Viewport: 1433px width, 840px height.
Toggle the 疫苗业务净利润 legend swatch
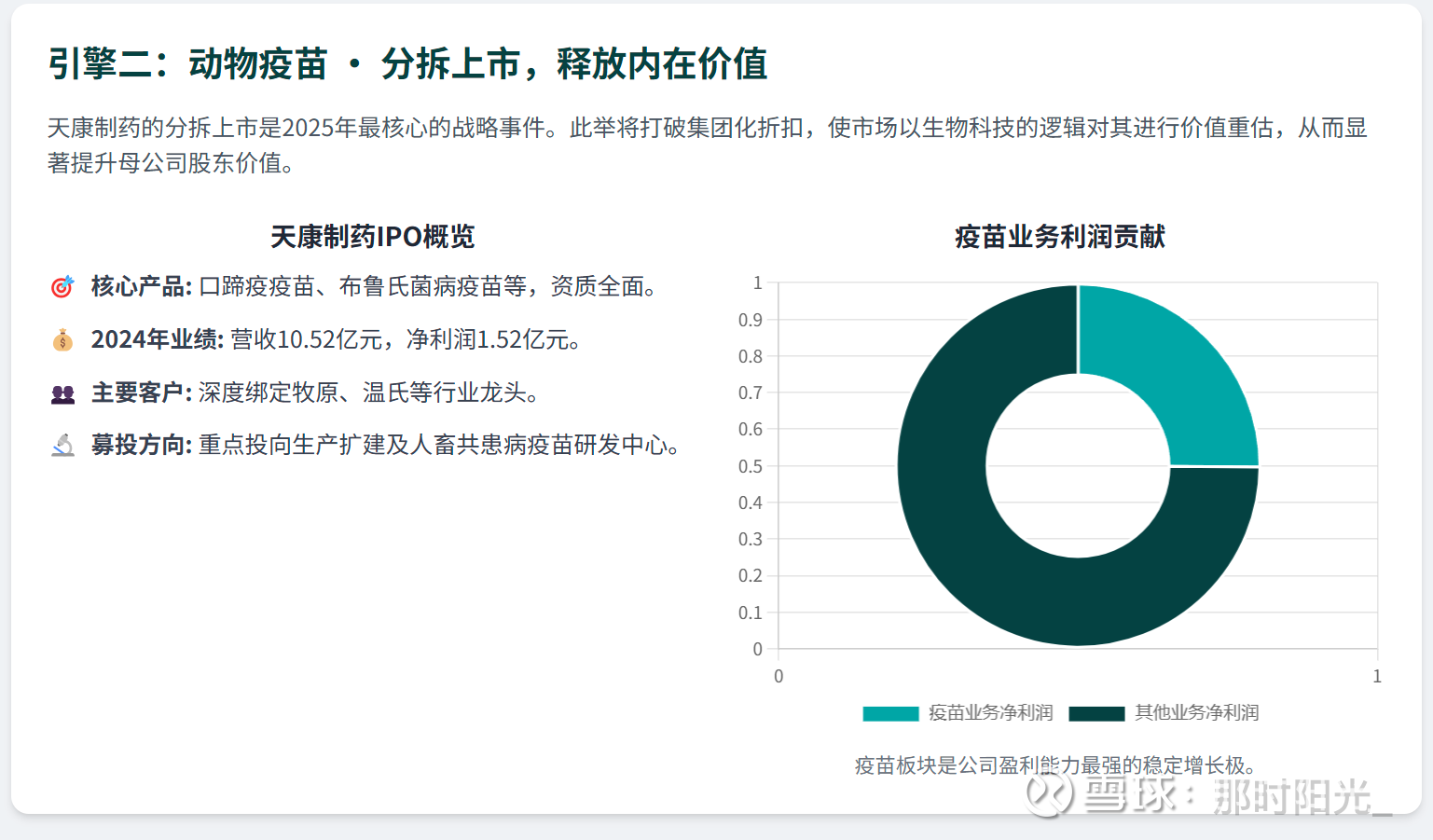(x=890, y=713)
